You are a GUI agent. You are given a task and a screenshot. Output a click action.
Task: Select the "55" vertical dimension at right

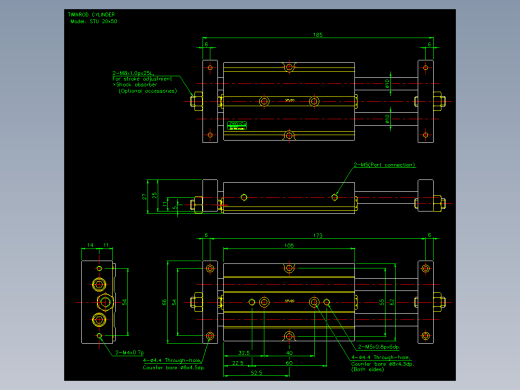pyautogui.click(x=382, y=302)
